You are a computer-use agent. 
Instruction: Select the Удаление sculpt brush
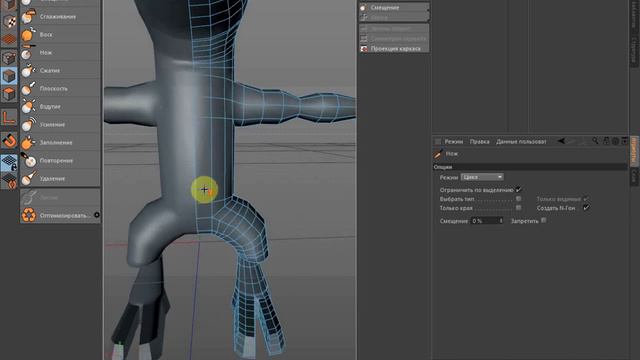coord(60,178)
